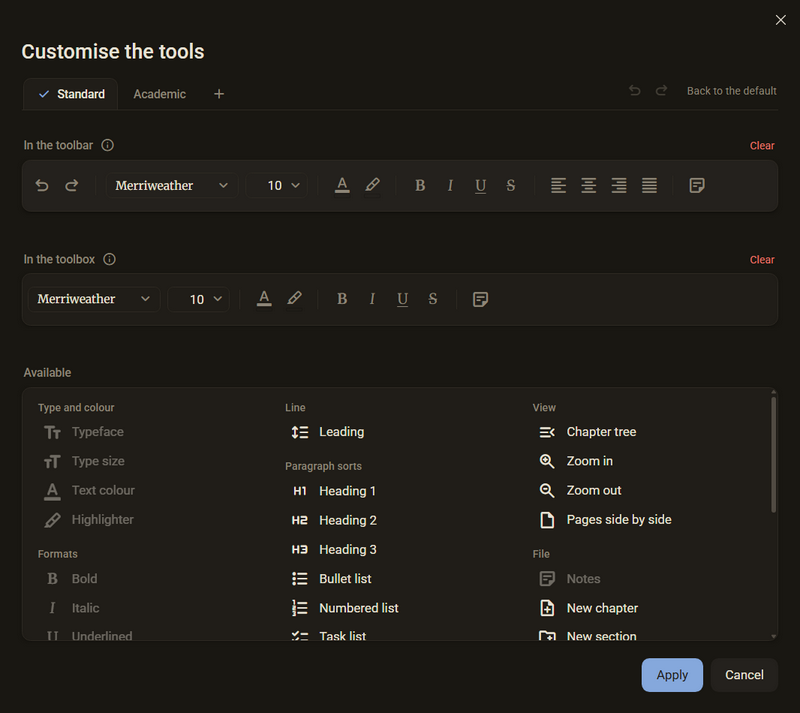Click Bold icon in the toolbox row
The height and width of the screenshot is (713, 800).
point(342,299)
